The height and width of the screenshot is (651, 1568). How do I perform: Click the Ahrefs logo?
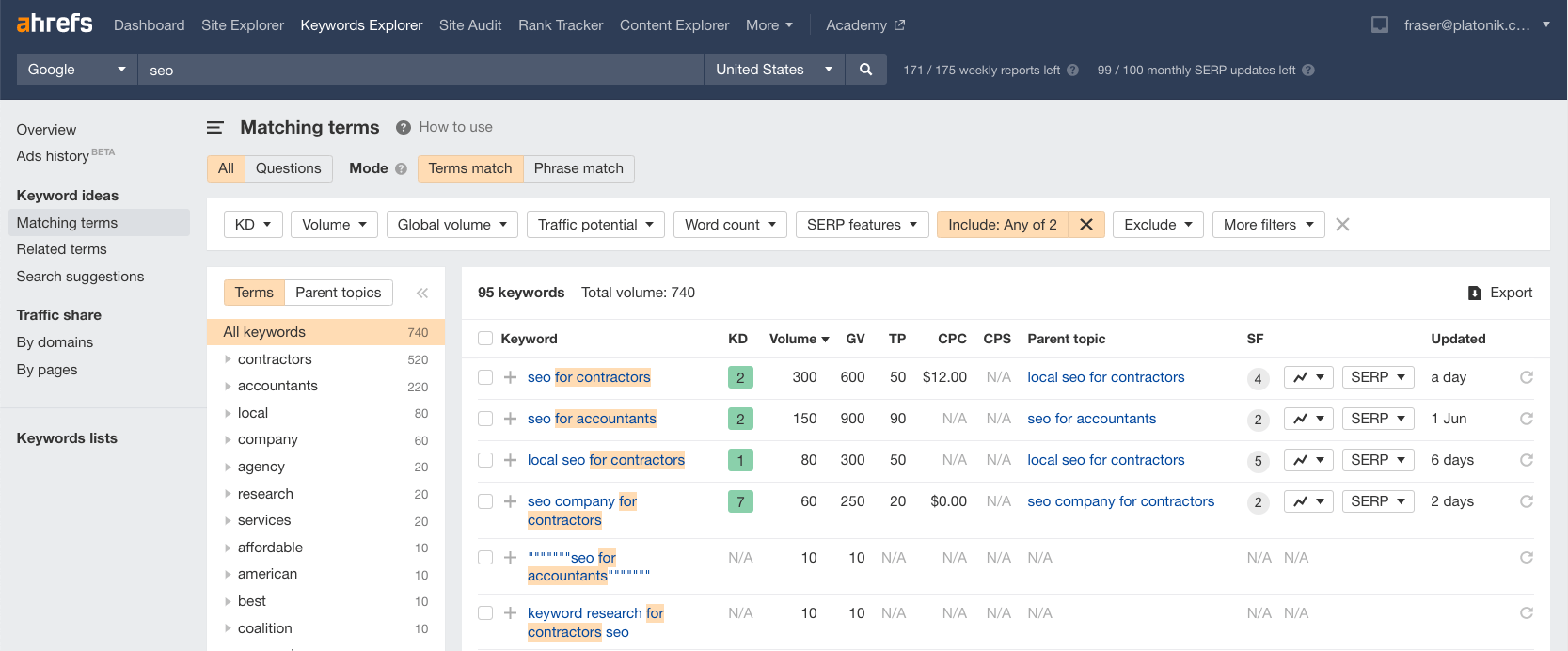coord(55,24)
